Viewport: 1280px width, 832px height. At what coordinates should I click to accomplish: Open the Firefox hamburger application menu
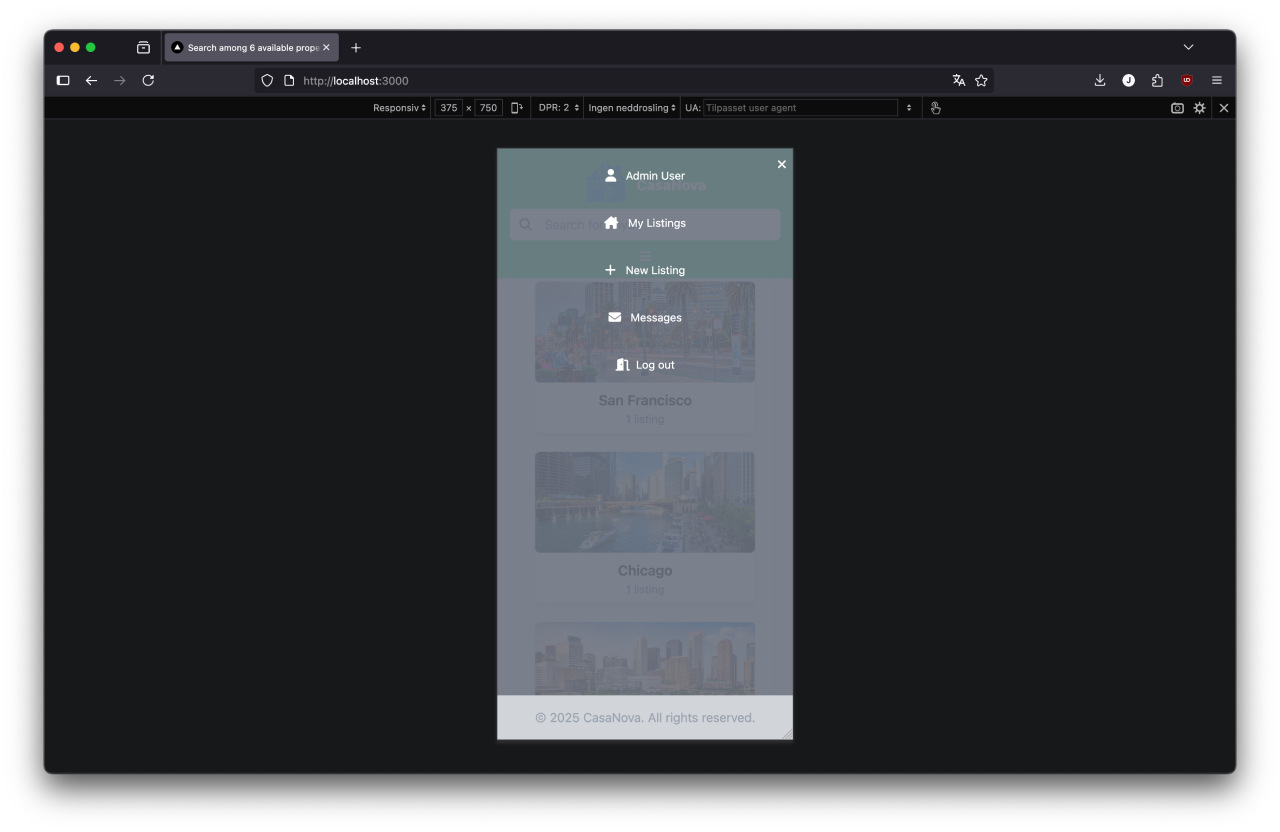coord(1217,80)
